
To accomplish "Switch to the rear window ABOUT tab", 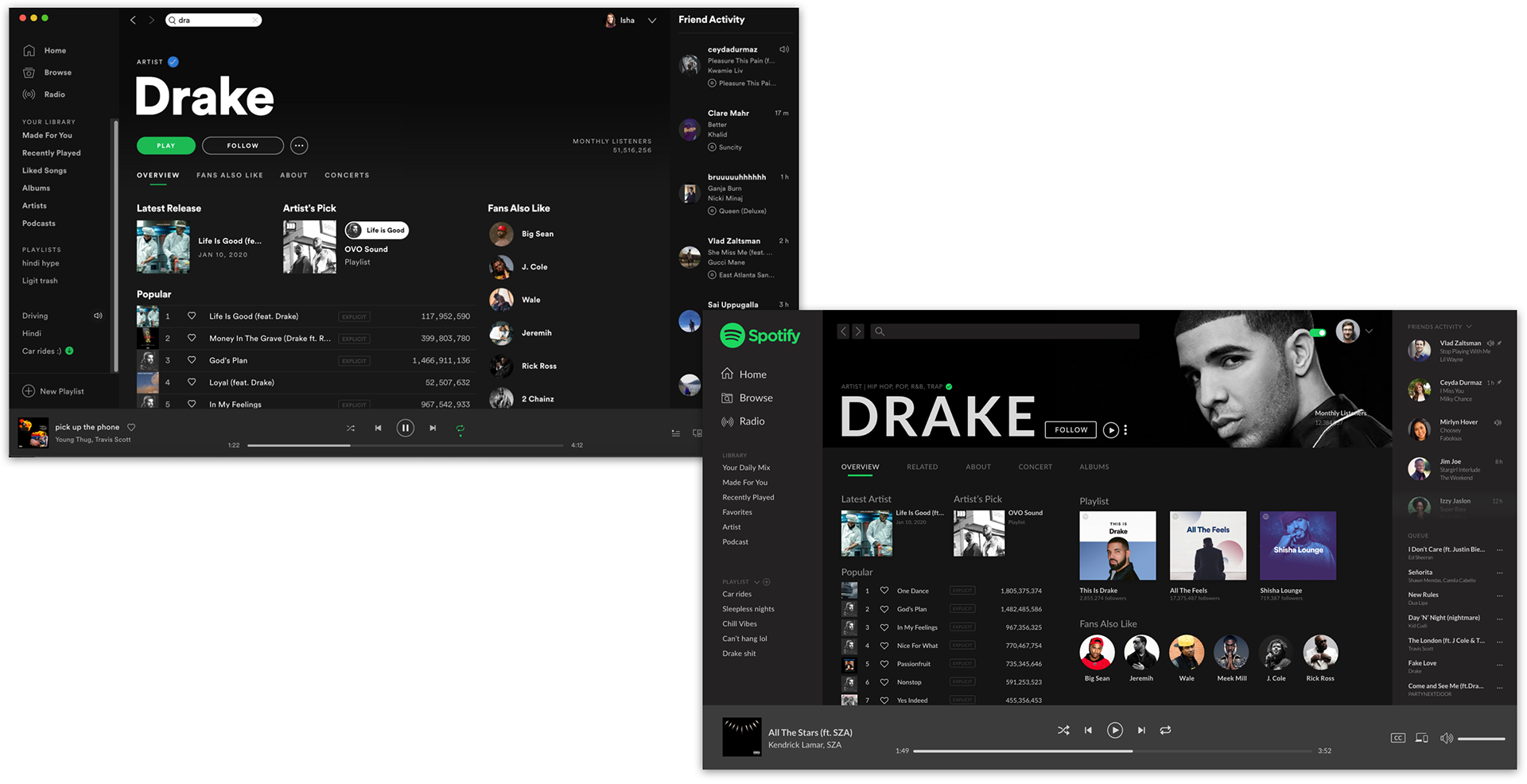I will coord(293,175).
